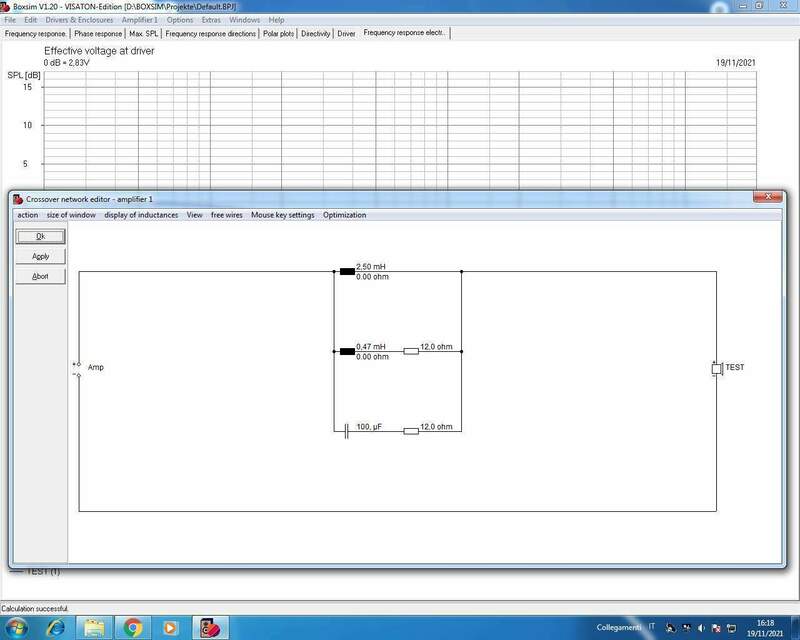The width and height of the screenshot is (800, 640).
Task: Open the 'Mouse key settings' menu
Action: coord(282,215)
